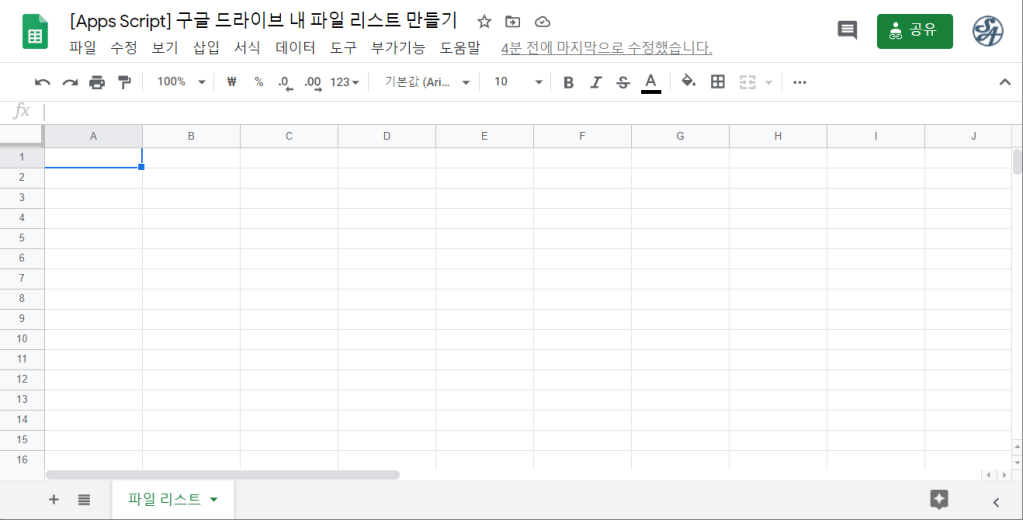Show all sheets list icon
The width and height of the screenshot is (1023, 520).
click(x=84, y=500)
